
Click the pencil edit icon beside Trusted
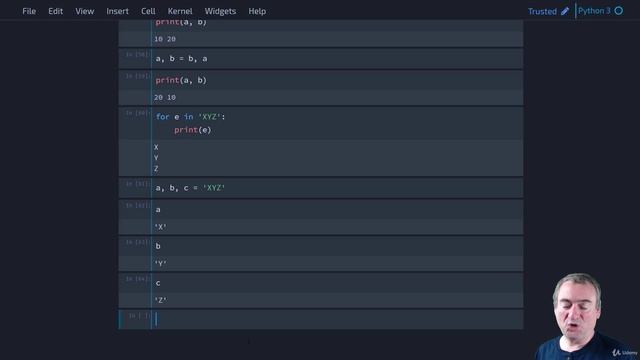[565, 11]
